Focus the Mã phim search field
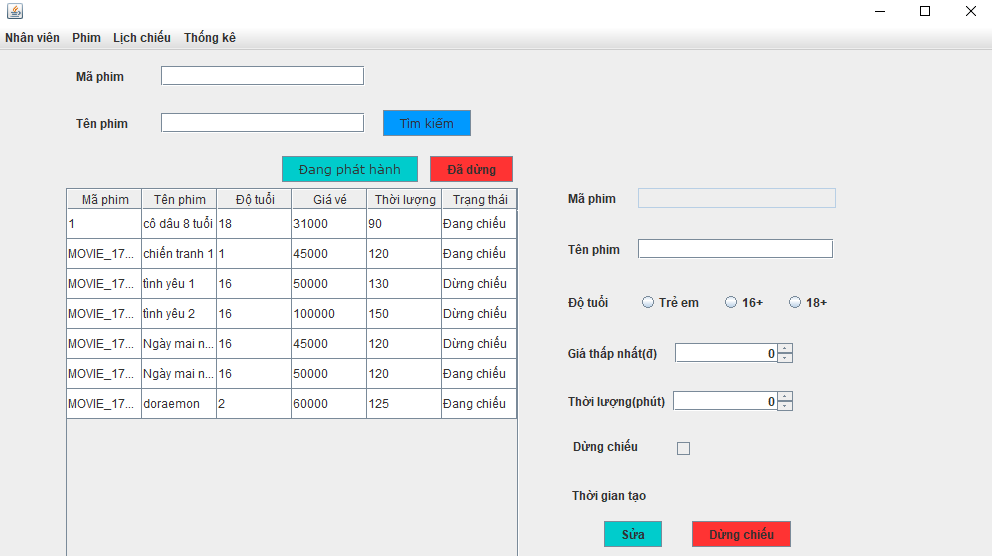The width and height of the screenshot is (992, 556). coord(263,76)
